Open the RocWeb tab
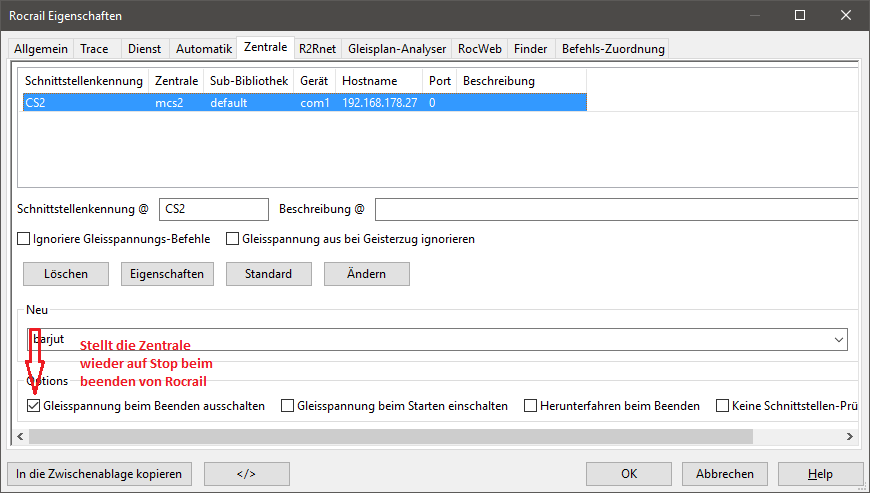This screenshot has height=493, width=870. 479,48
